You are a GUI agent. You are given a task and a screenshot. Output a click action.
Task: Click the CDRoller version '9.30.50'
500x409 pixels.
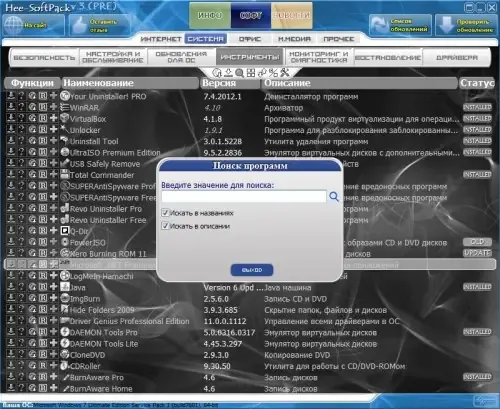[x=217, y=366]
